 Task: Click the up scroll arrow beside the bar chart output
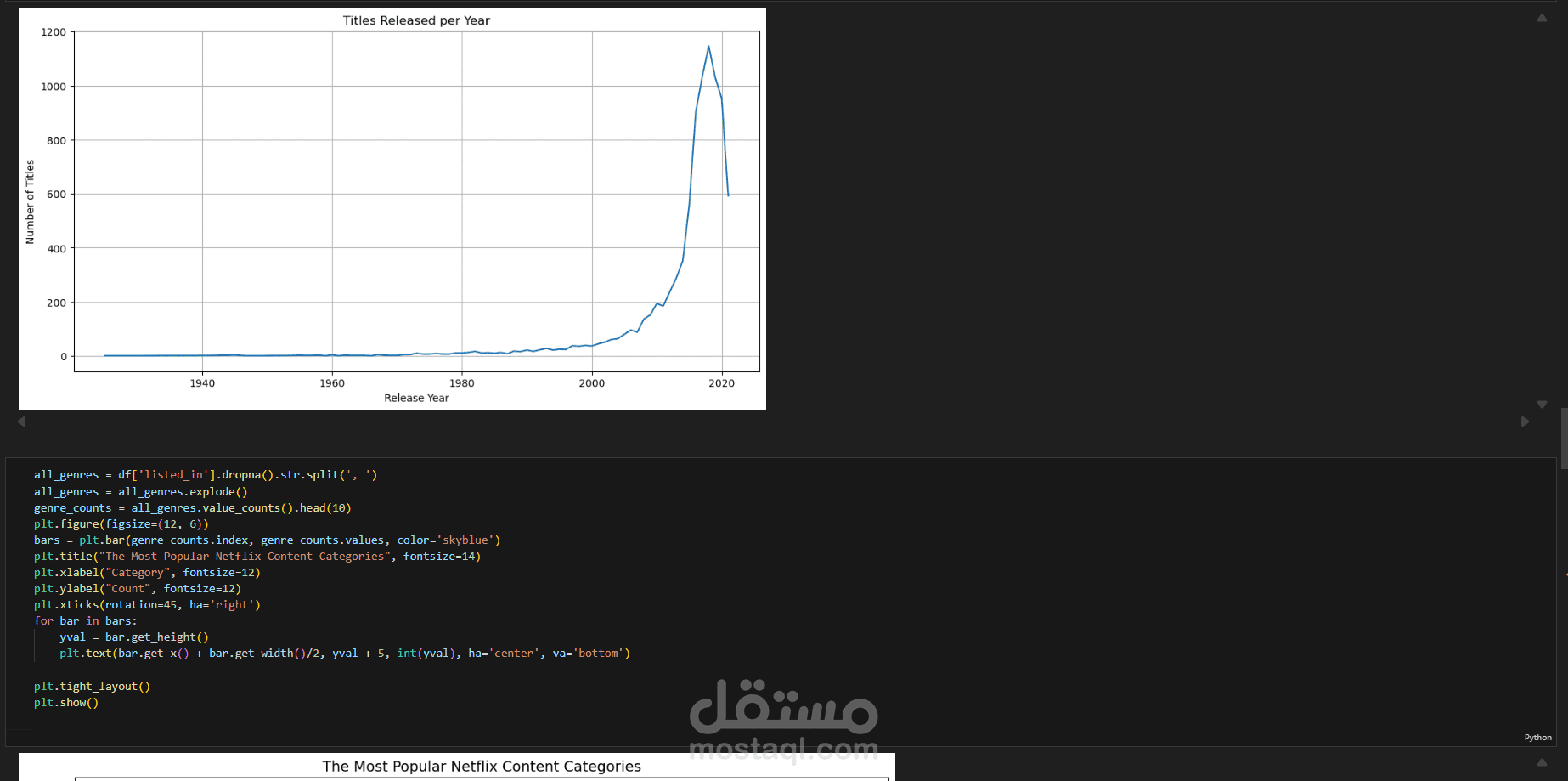(1542, 762)
